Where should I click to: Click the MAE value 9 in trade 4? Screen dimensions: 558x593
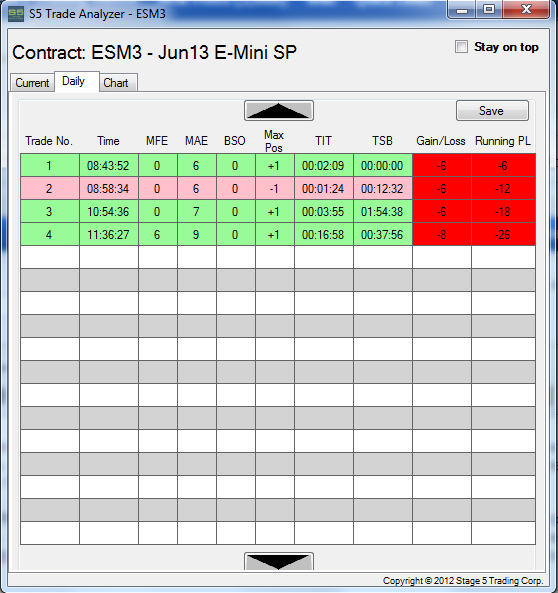coord(197,234)
